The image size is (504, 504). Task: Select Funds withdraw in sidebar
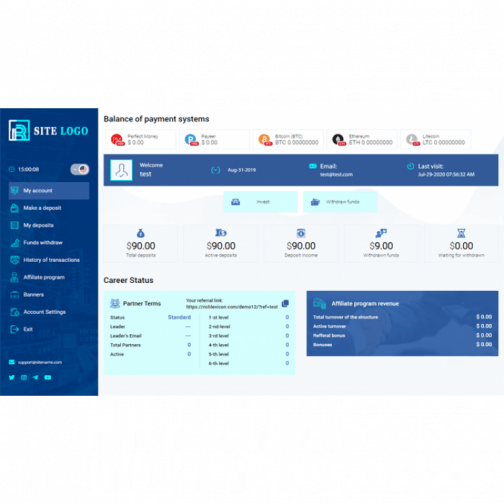pos(43,243)
